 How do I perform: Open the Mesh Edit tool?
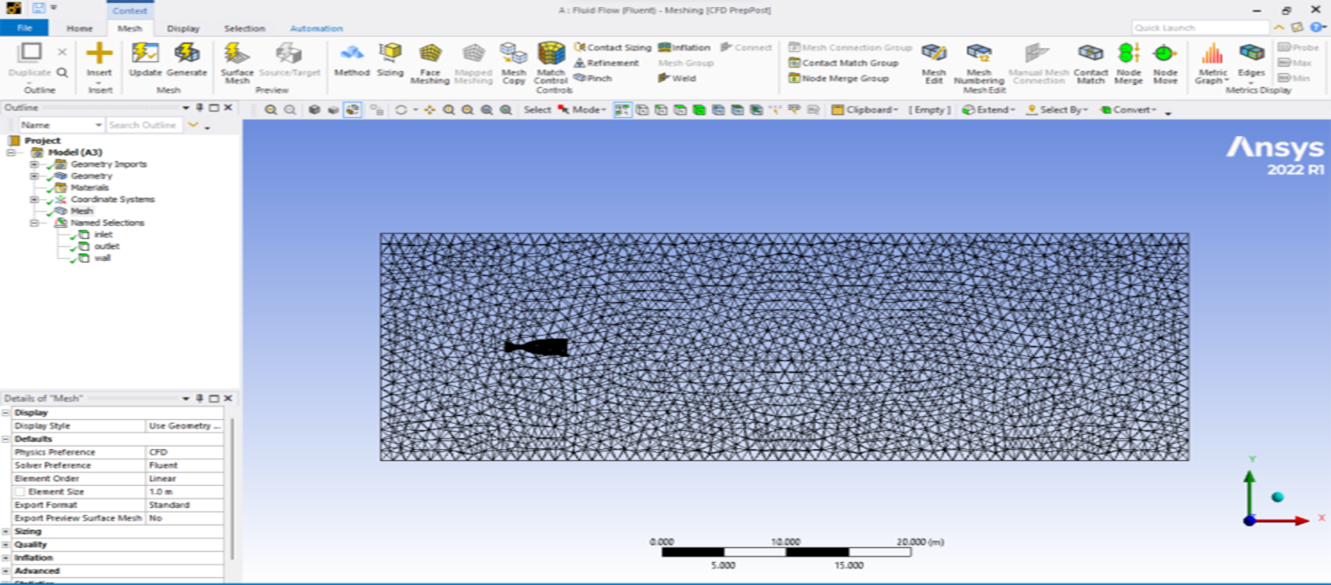[934, 62]
